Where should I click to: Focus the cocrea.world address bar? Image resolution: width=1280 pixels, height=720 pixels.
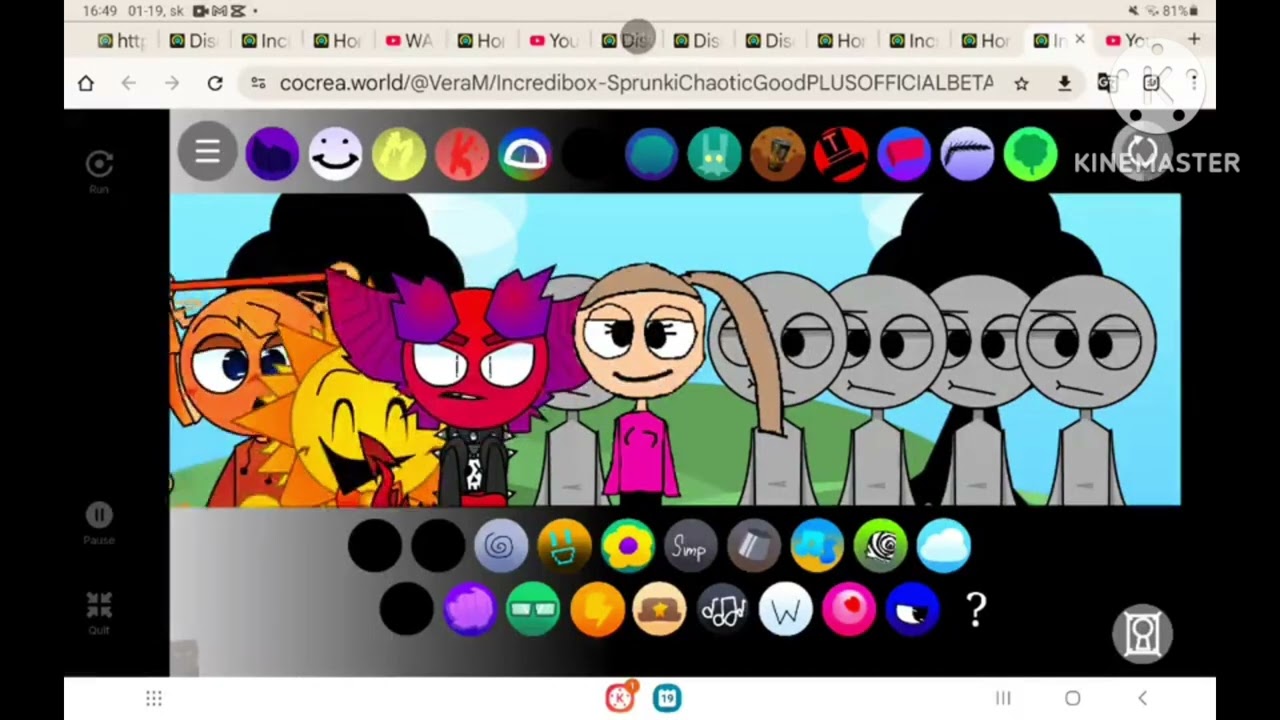(637, 83)
